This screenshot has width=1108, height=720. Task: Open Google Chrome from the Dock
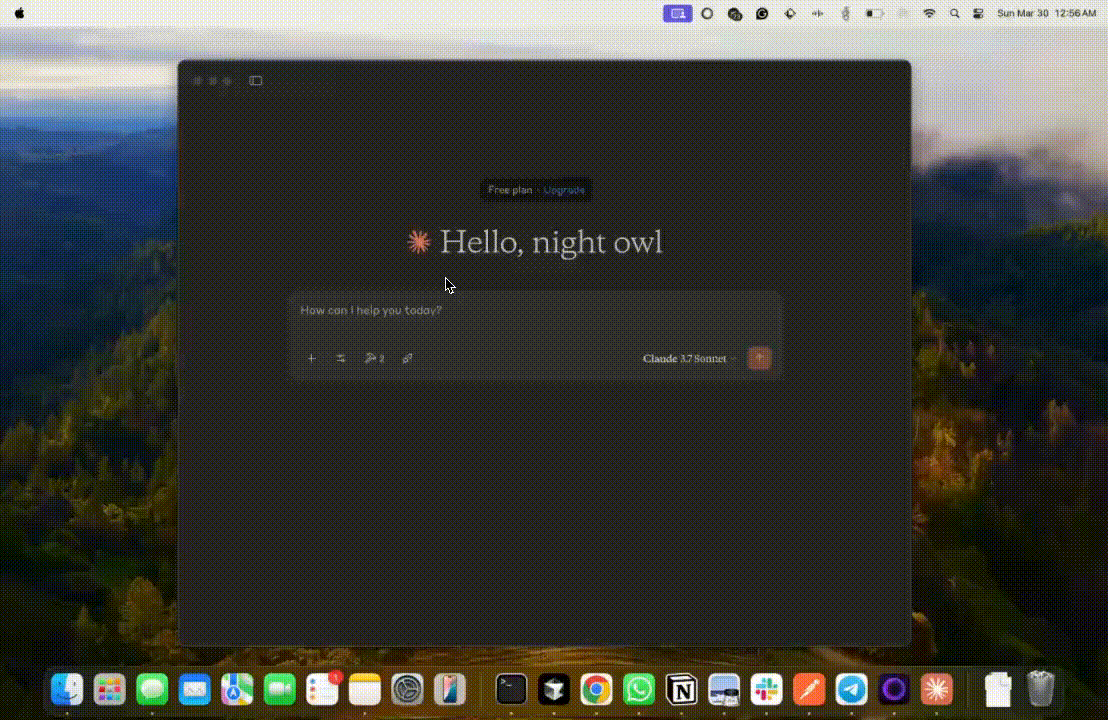point(596,689)
